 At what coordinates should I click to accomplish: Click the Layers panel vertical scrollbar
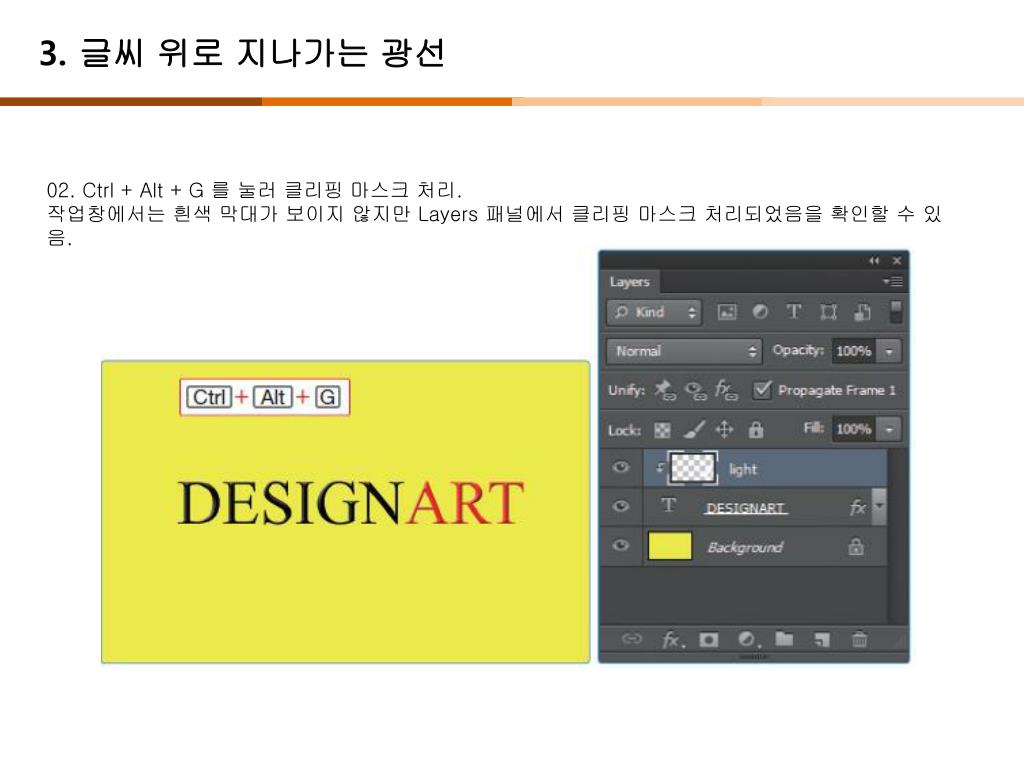pyautogui.click(x=897, y=536)
